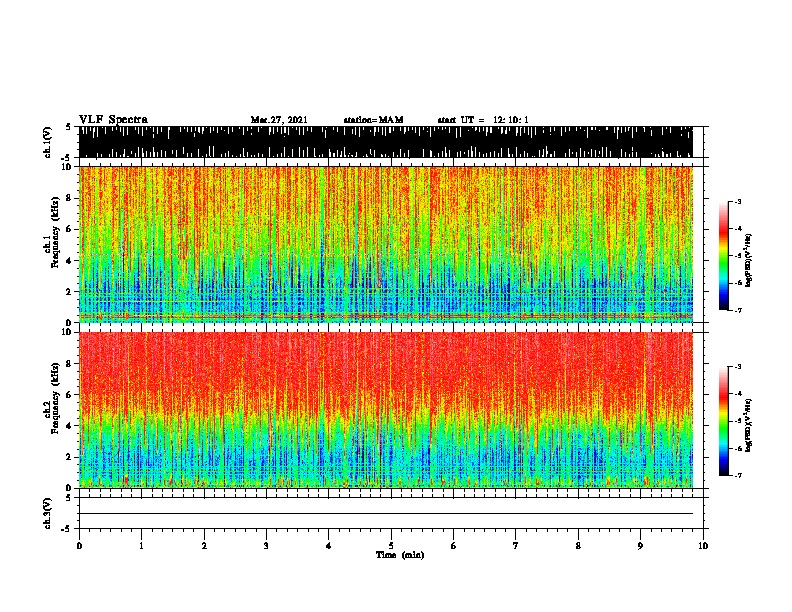Screen dimensions: 792x612
Task: Click time axis tick label "9"
Action: pos(640,546)
